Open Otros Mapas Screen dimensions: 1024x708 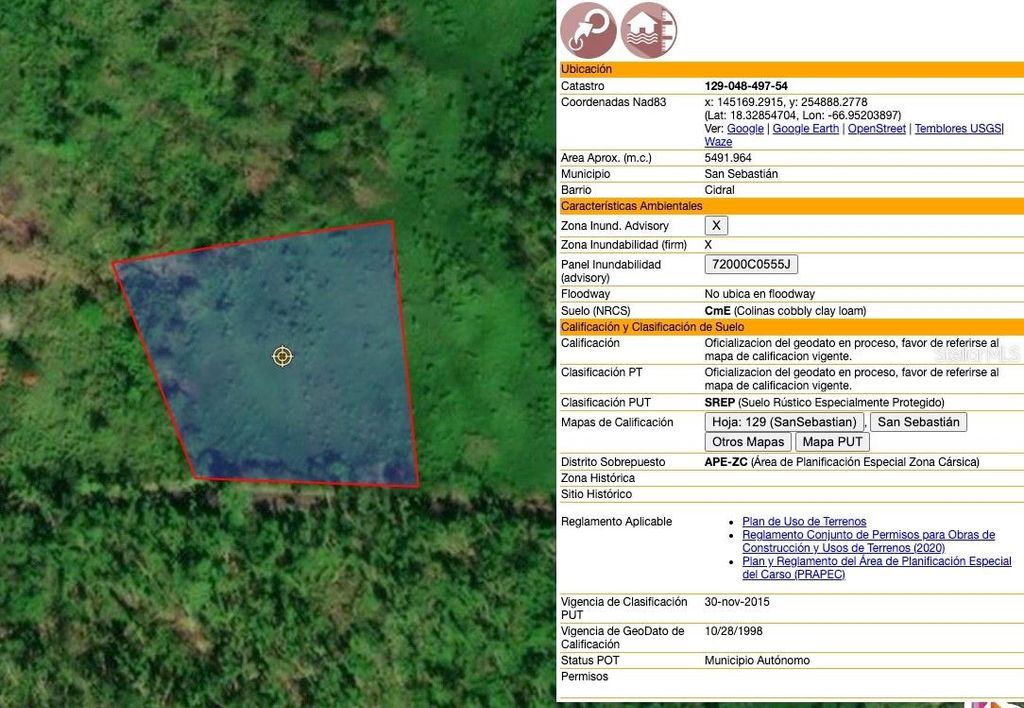[x=747, y=441]
